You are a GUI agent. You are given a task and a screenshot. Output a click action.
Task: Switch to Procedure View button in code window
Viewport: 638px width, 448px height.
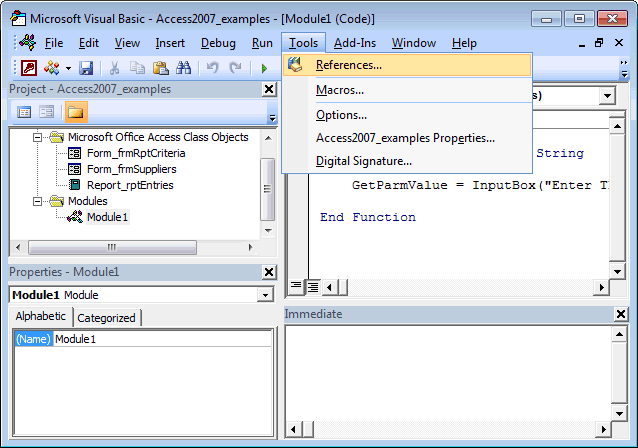(296, 287)
